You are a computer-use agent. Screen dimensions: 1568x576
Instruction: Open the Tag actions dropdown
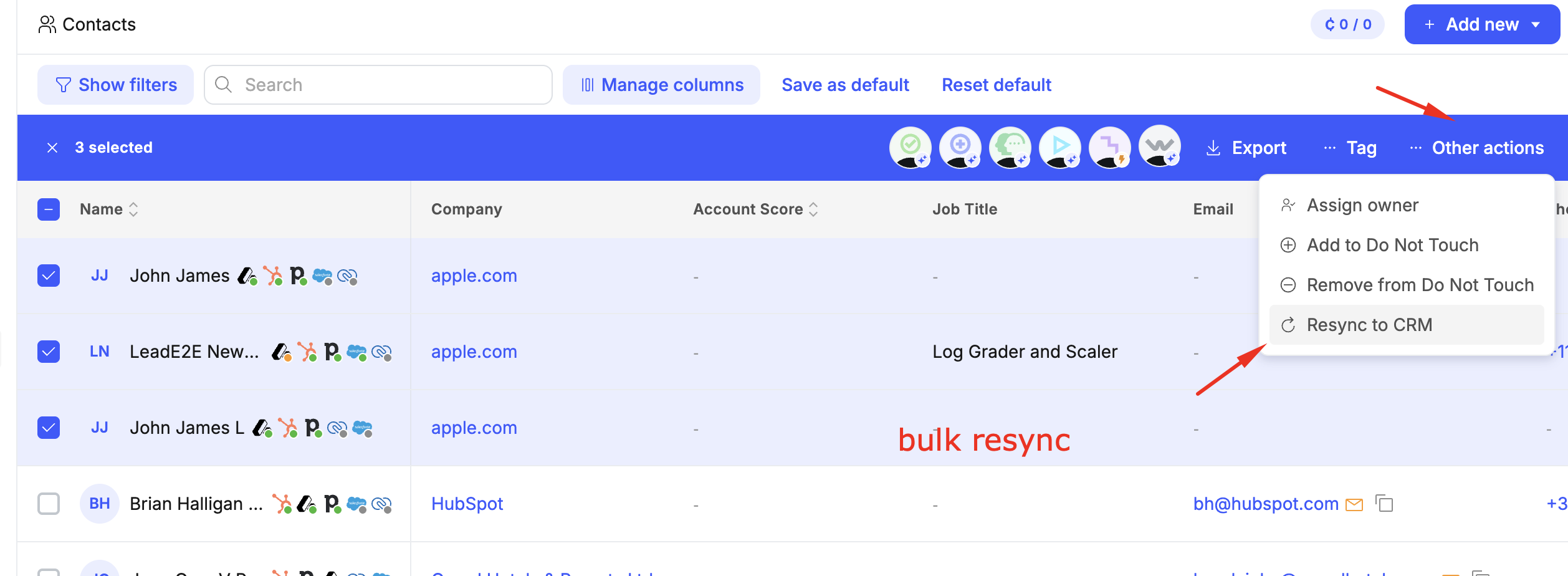point(1350,148)
